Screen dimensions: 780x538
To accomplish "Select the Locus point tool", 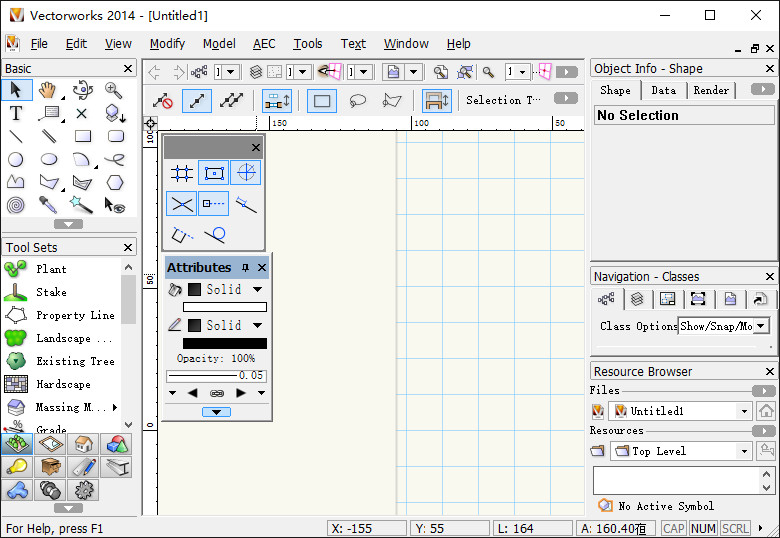I will [82, 113].
